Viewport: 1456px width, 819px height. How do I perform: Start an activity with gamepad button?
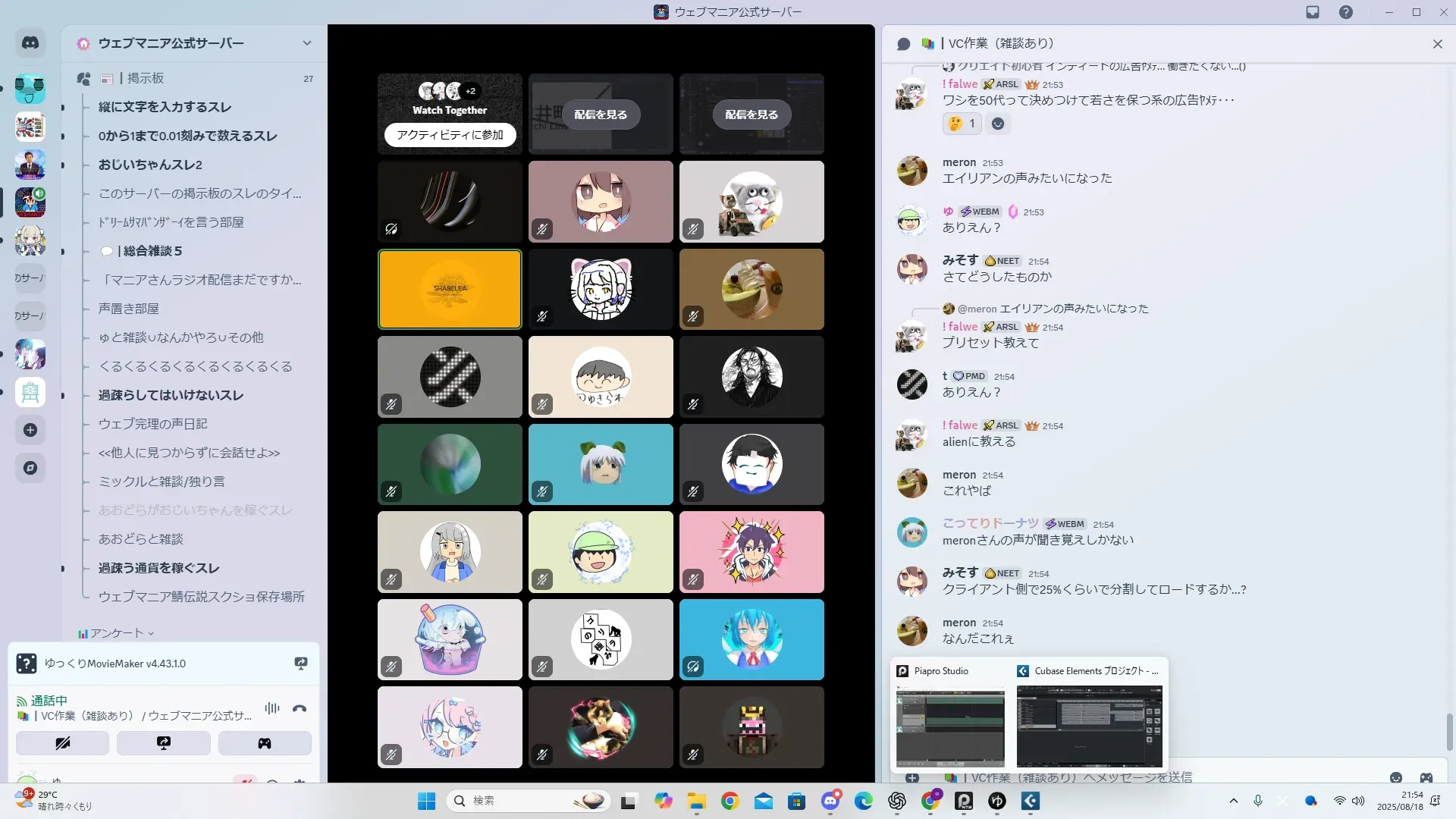point(264,743)
